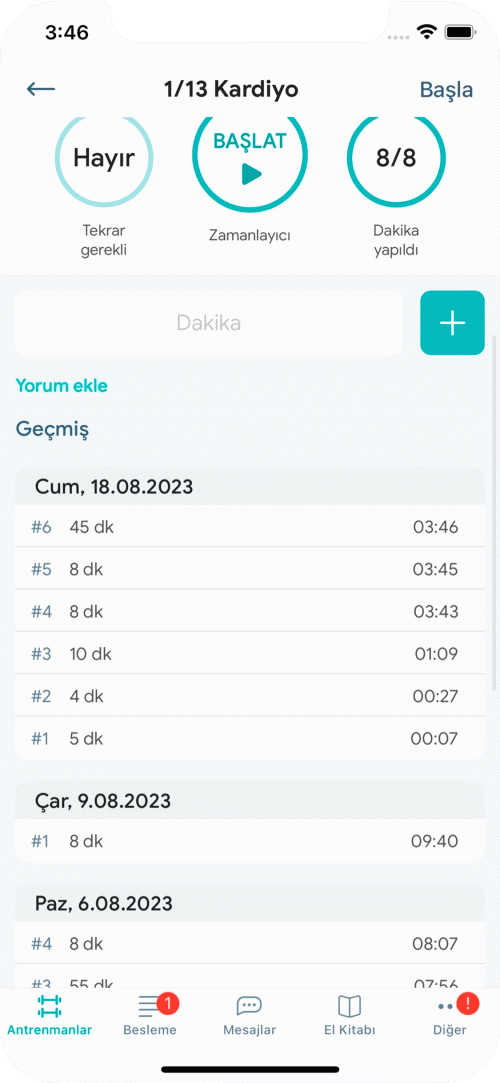Select the Paz, 6.08.2023 history header
The width and height of the screenshot is (500, 1083).
click(250, 903)
